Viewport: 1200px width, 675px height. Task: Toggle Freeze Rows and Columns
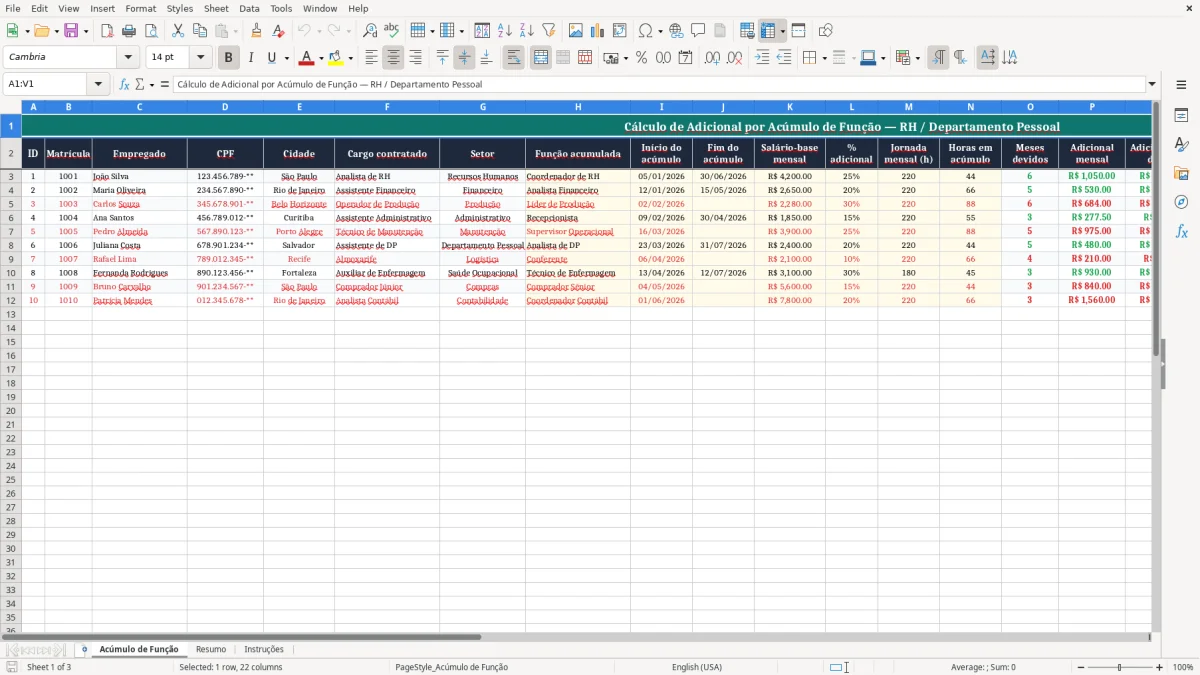click(x=768, y=31)
